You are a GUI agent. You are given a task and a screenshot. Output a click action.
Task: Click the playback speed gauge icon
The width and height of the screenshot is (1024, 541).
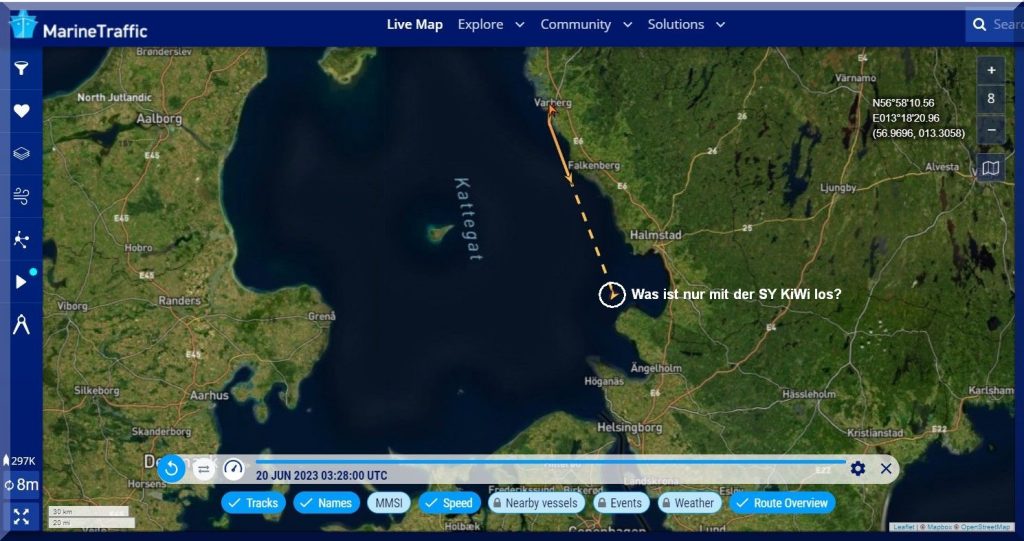233,468
